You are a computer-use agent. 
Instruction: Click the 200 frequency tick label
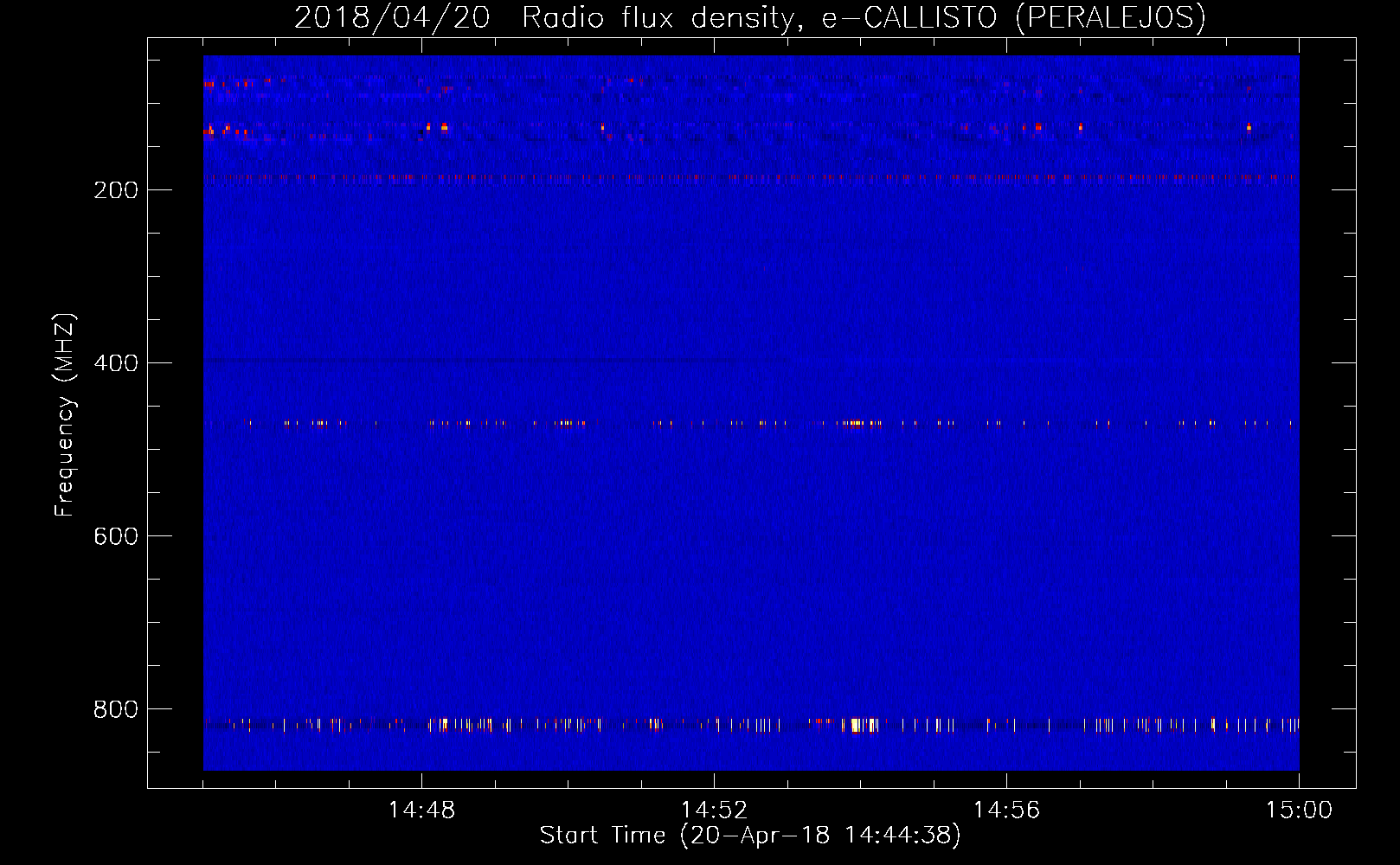point(116,190)
